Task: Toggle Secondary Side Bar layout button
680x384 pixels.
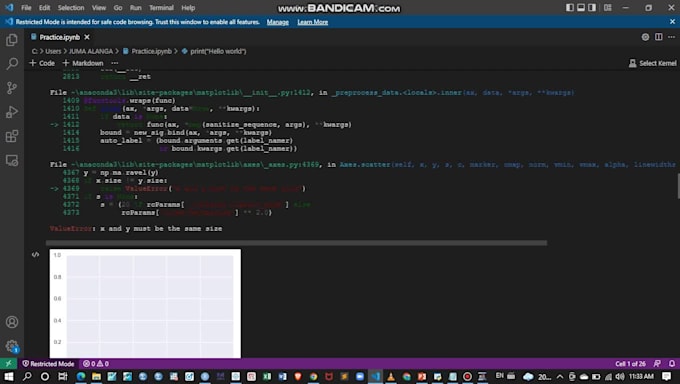Action: click(x=592, y=7)
